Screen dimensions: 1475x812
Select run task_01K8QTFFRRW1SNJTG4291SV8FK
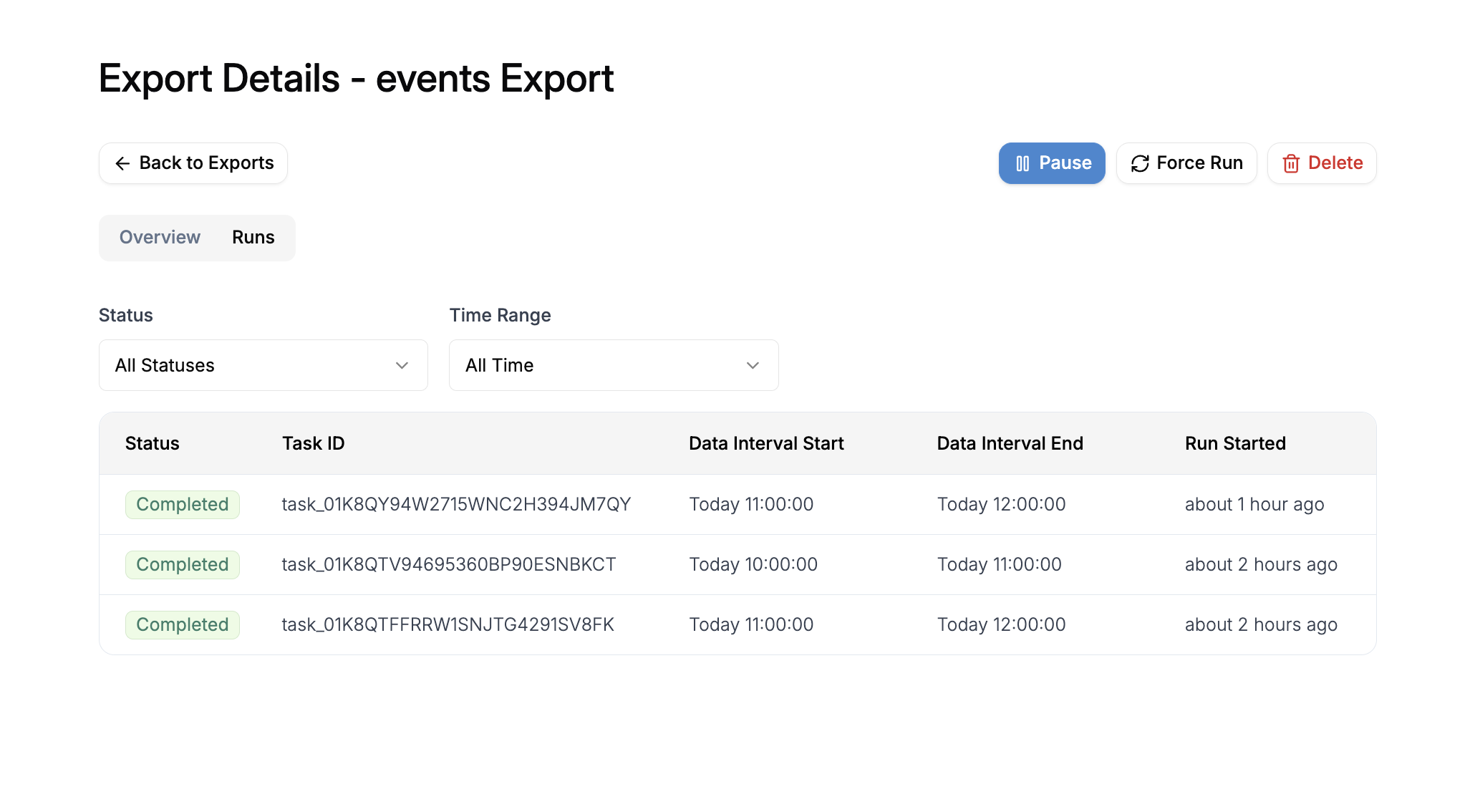click(448, 624)
